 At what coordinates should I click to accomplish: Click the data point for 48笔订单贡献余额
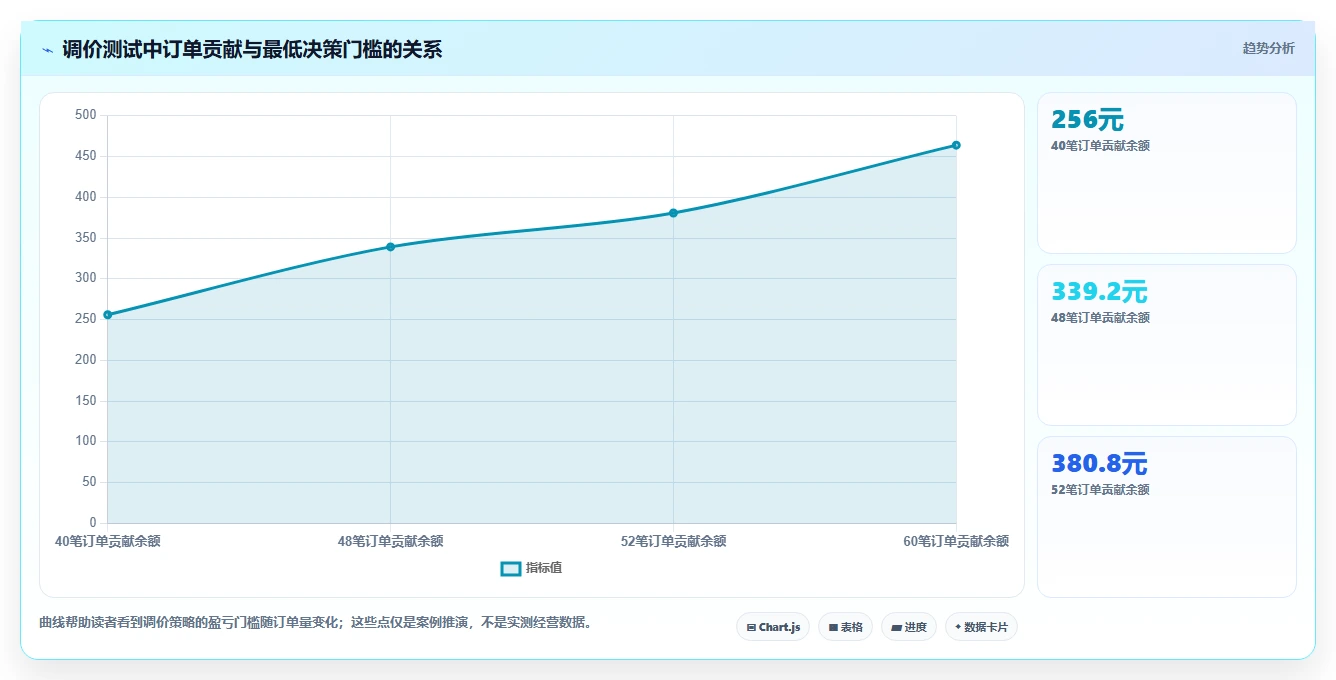coord(390,247)
